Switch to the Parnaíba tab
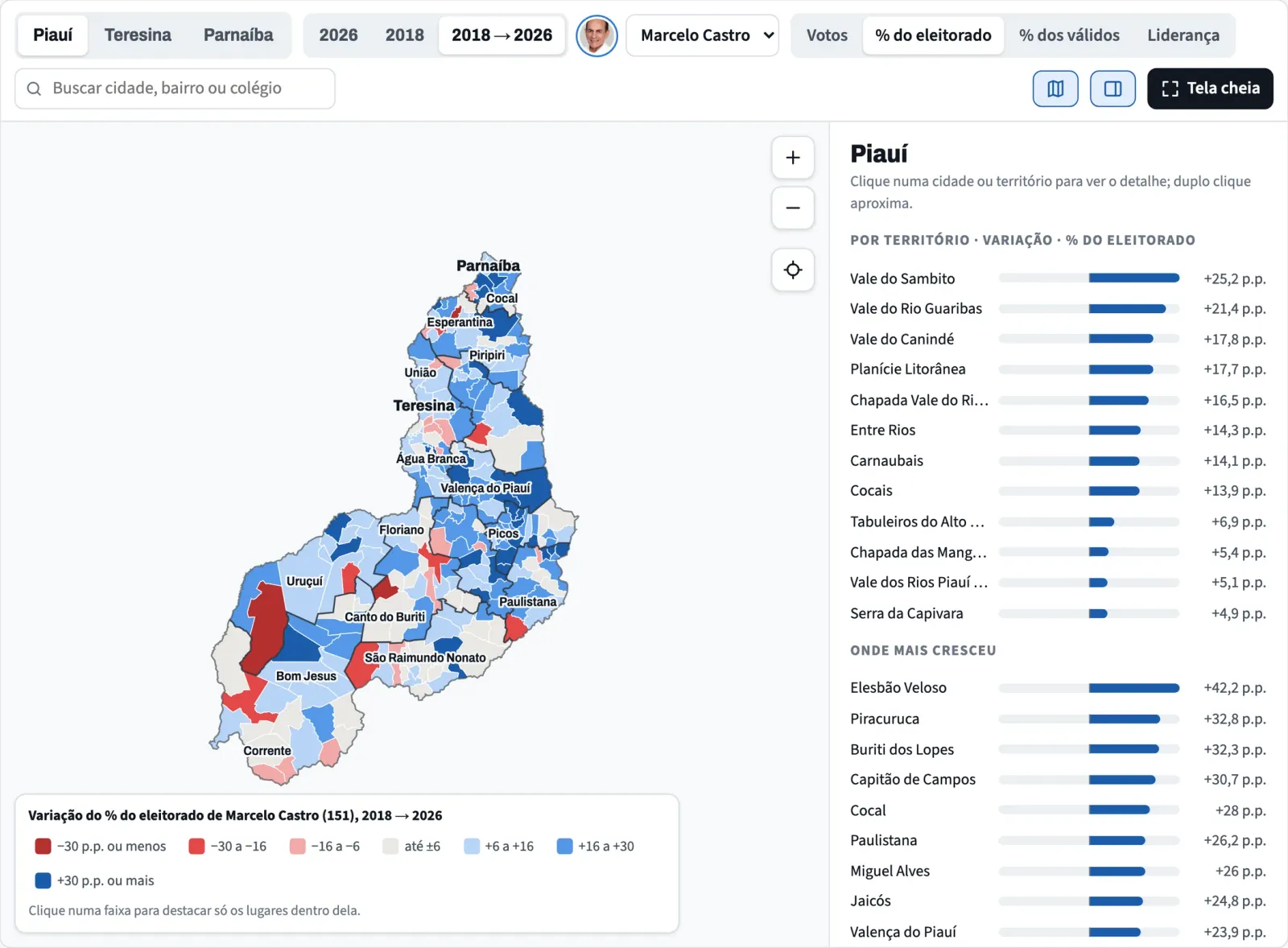 (238, 35)
